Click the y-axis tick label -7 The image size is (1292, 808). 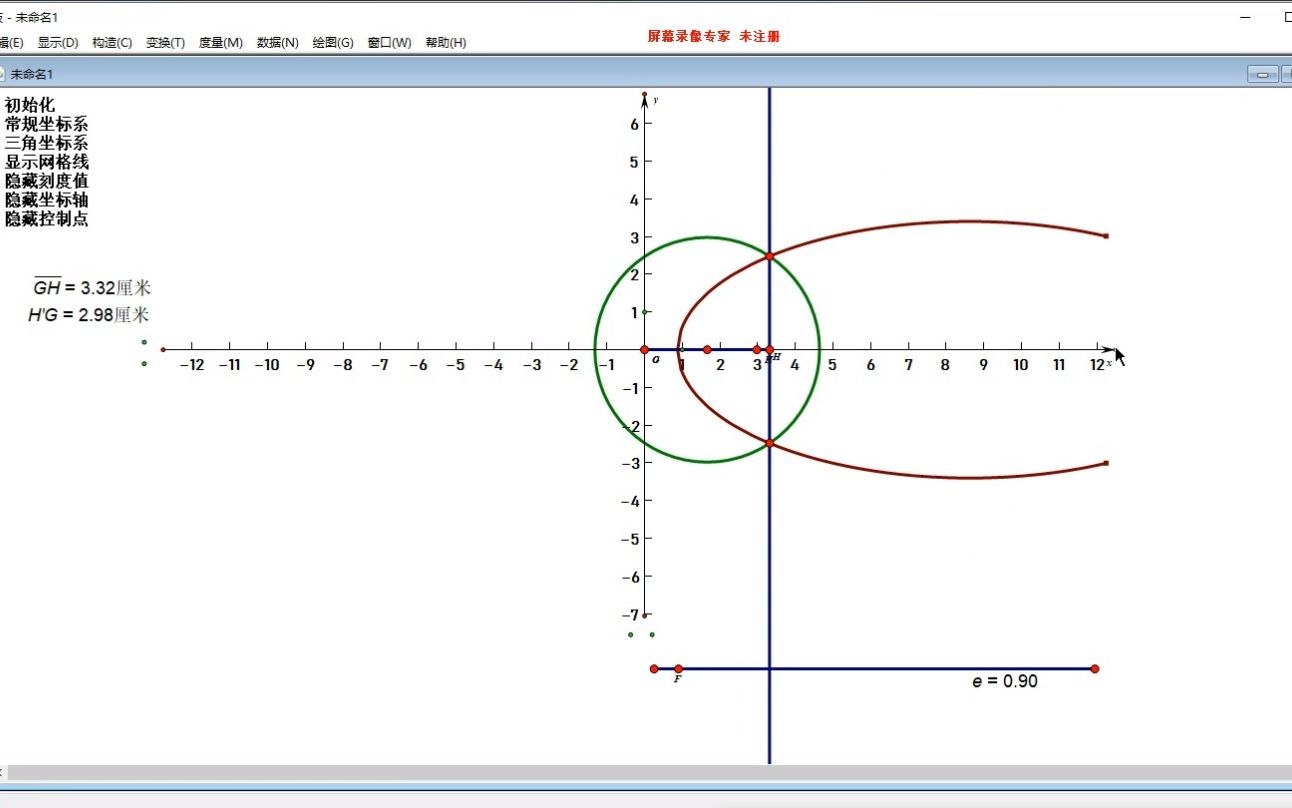point(630,614)
